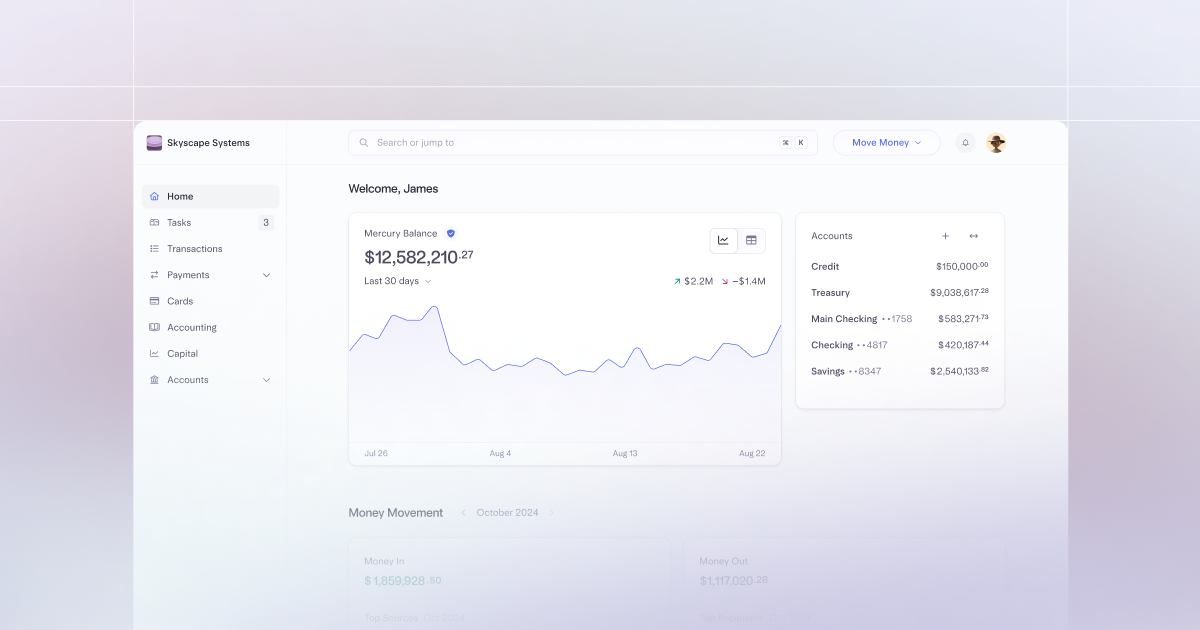Click the Skyscape Systems logo icon
The image size is (1200, 630).
(154, 143)
